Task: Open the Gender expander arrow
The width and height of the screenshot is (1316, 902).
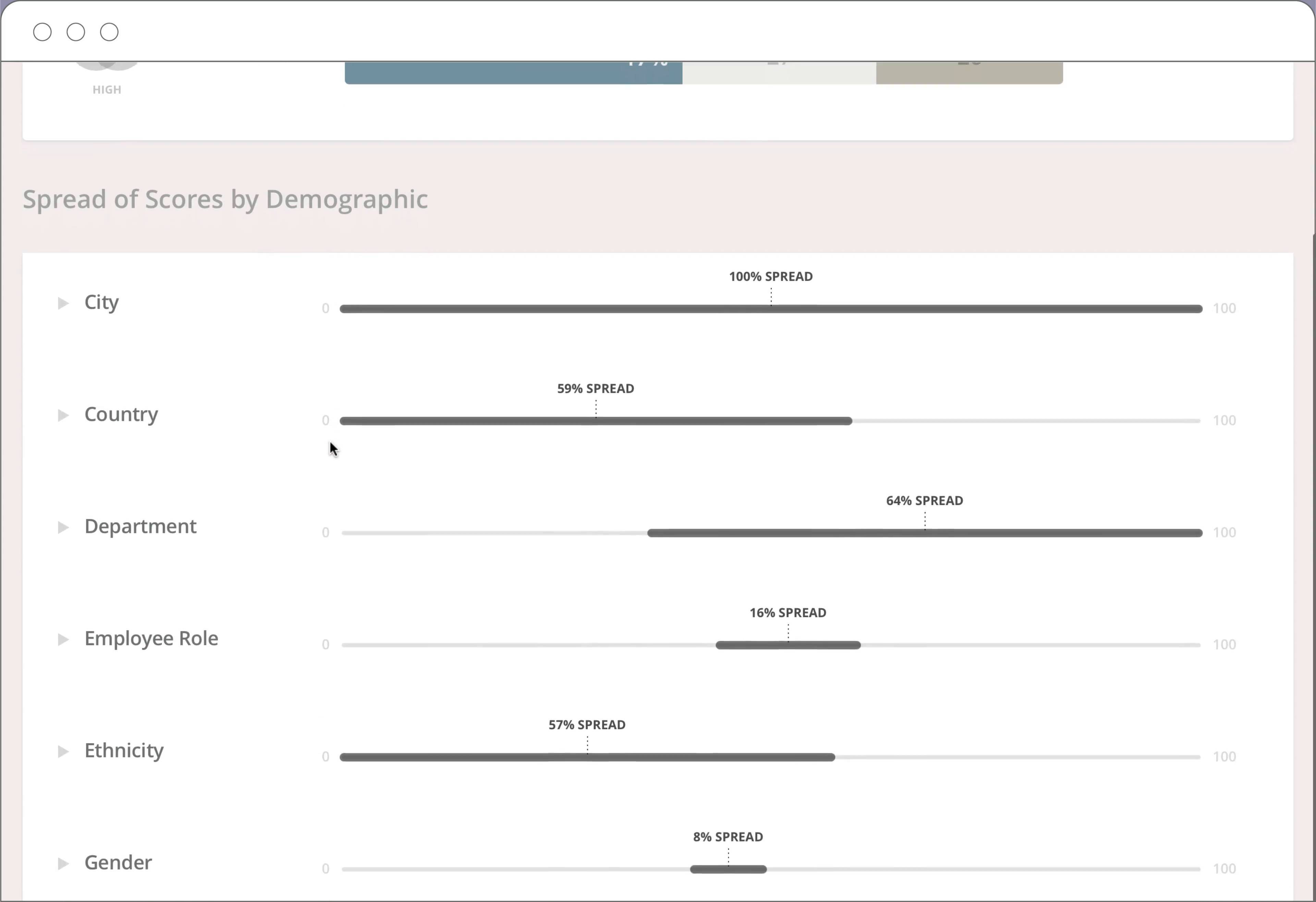Action: [63, 864]
